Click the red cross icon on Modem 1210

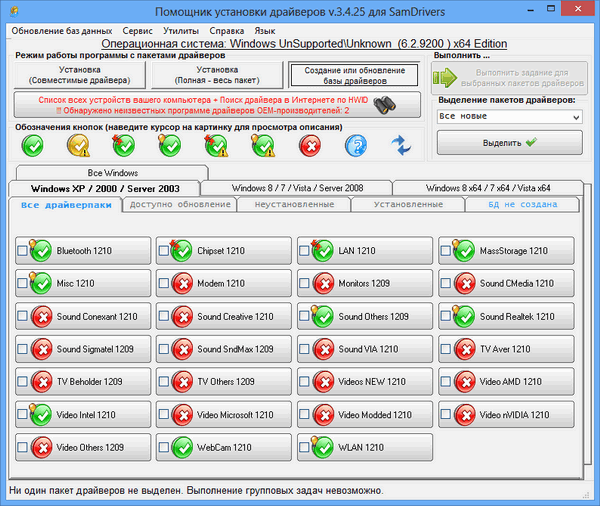pyautogui.click(x=182, y=284)
